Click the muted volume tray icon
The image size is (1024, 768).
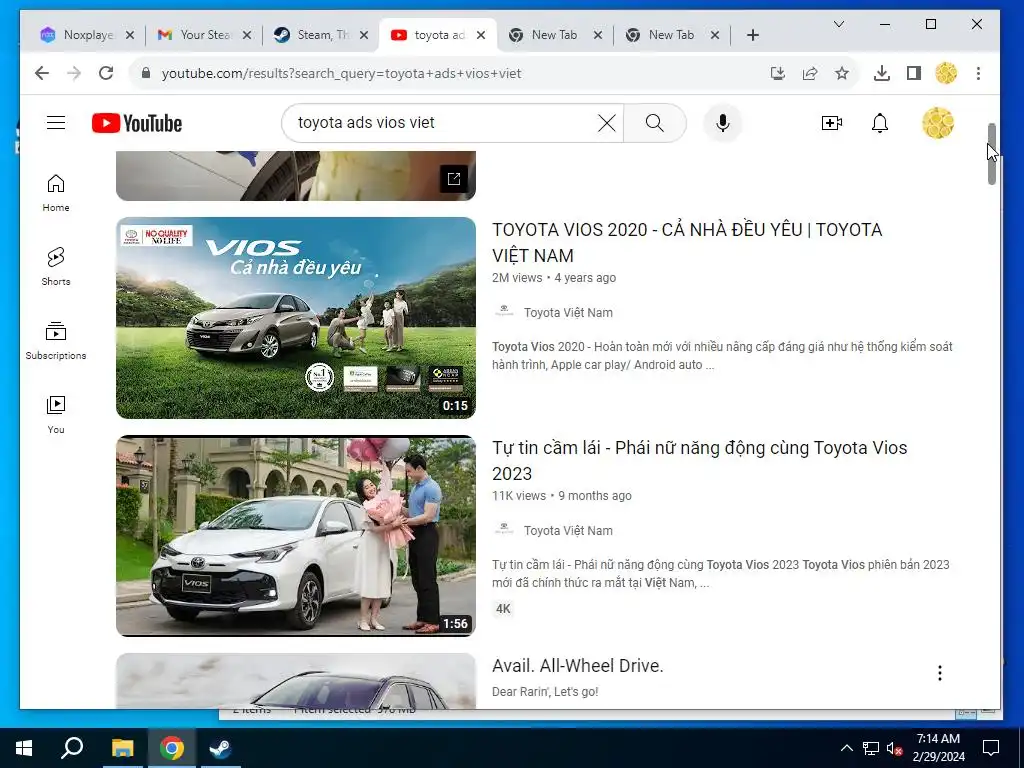tap(894, 748)
